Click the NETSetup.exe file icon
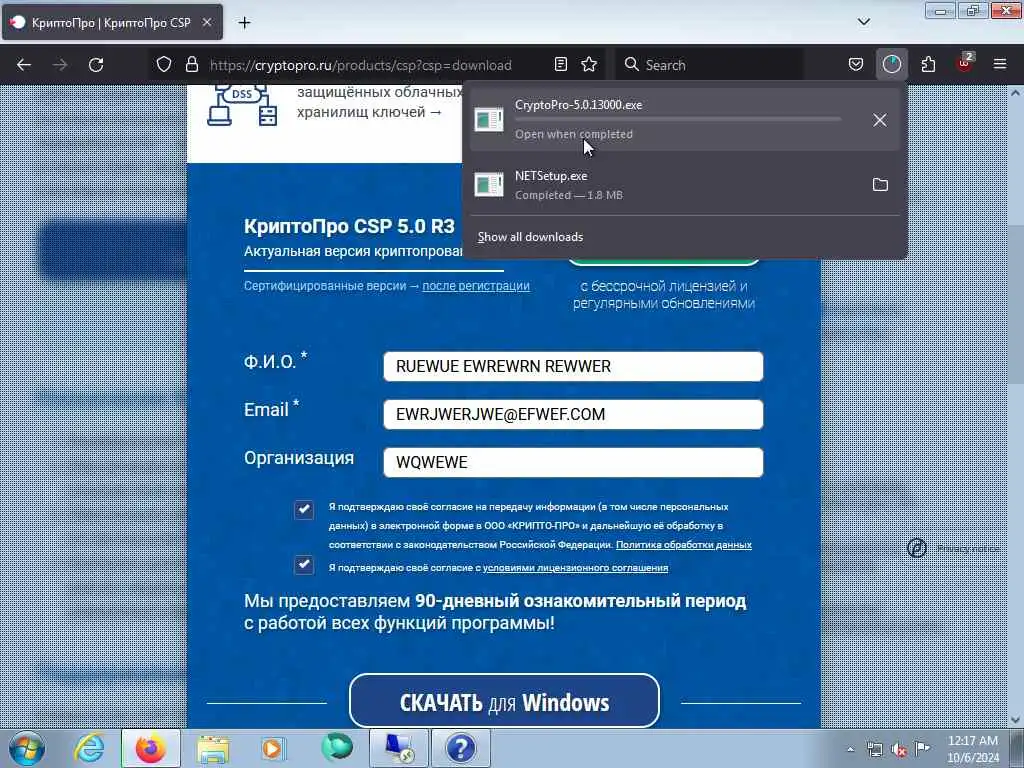This screenshot has height=768, width=1024. (x=488, y=185)
